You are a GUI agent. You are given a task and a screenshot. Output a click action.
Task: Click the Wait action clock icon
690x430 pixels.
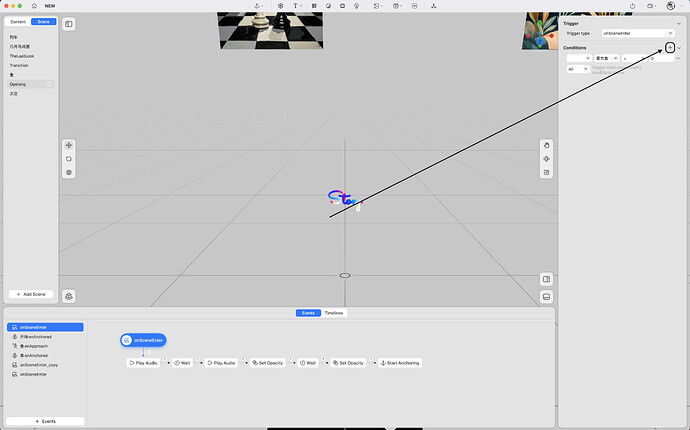(x=177, y=363)
